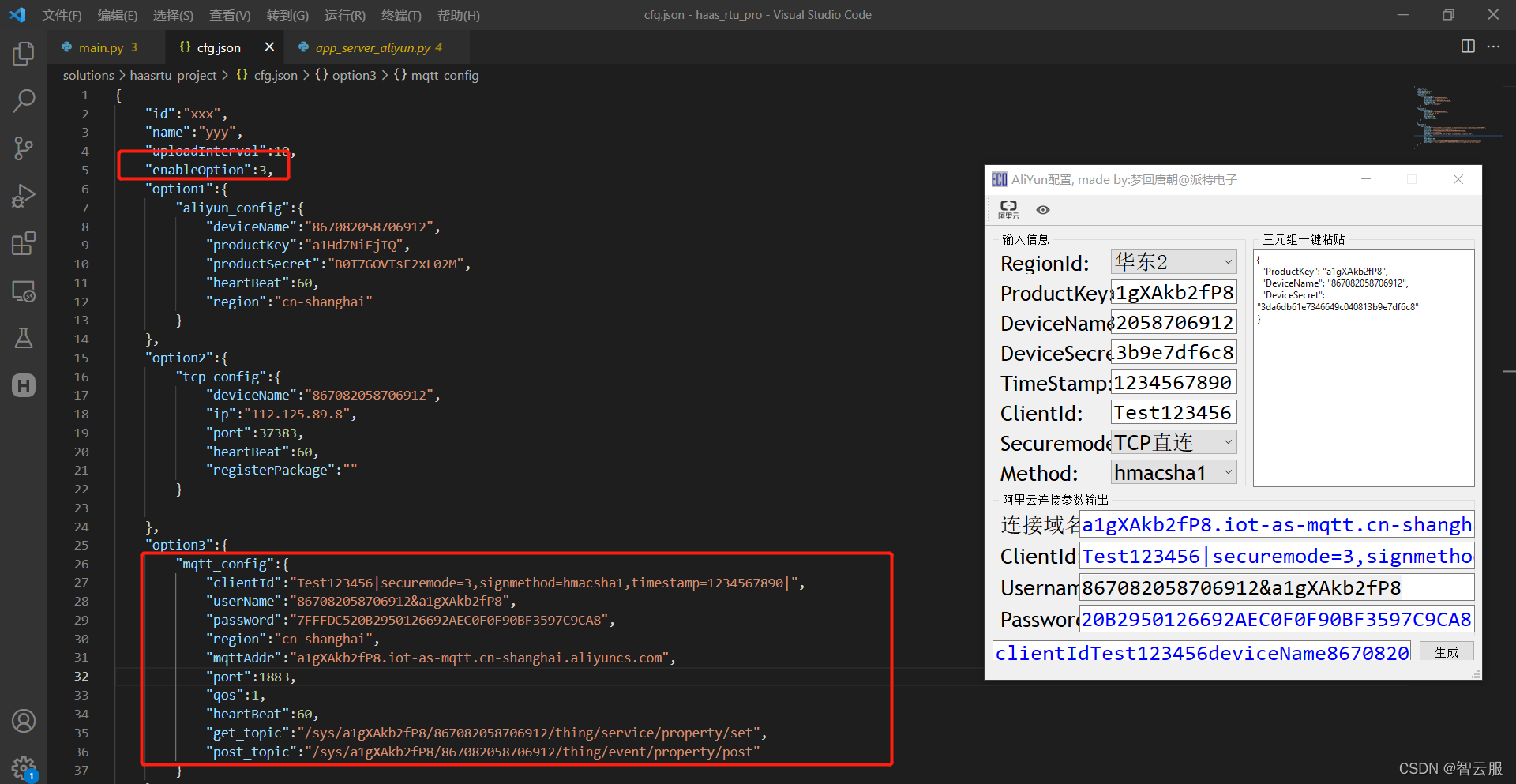The width and height of the screenshot is (1516, 784).
Task: Click the ClientId input Test123456
Action: click(1173, 412)
